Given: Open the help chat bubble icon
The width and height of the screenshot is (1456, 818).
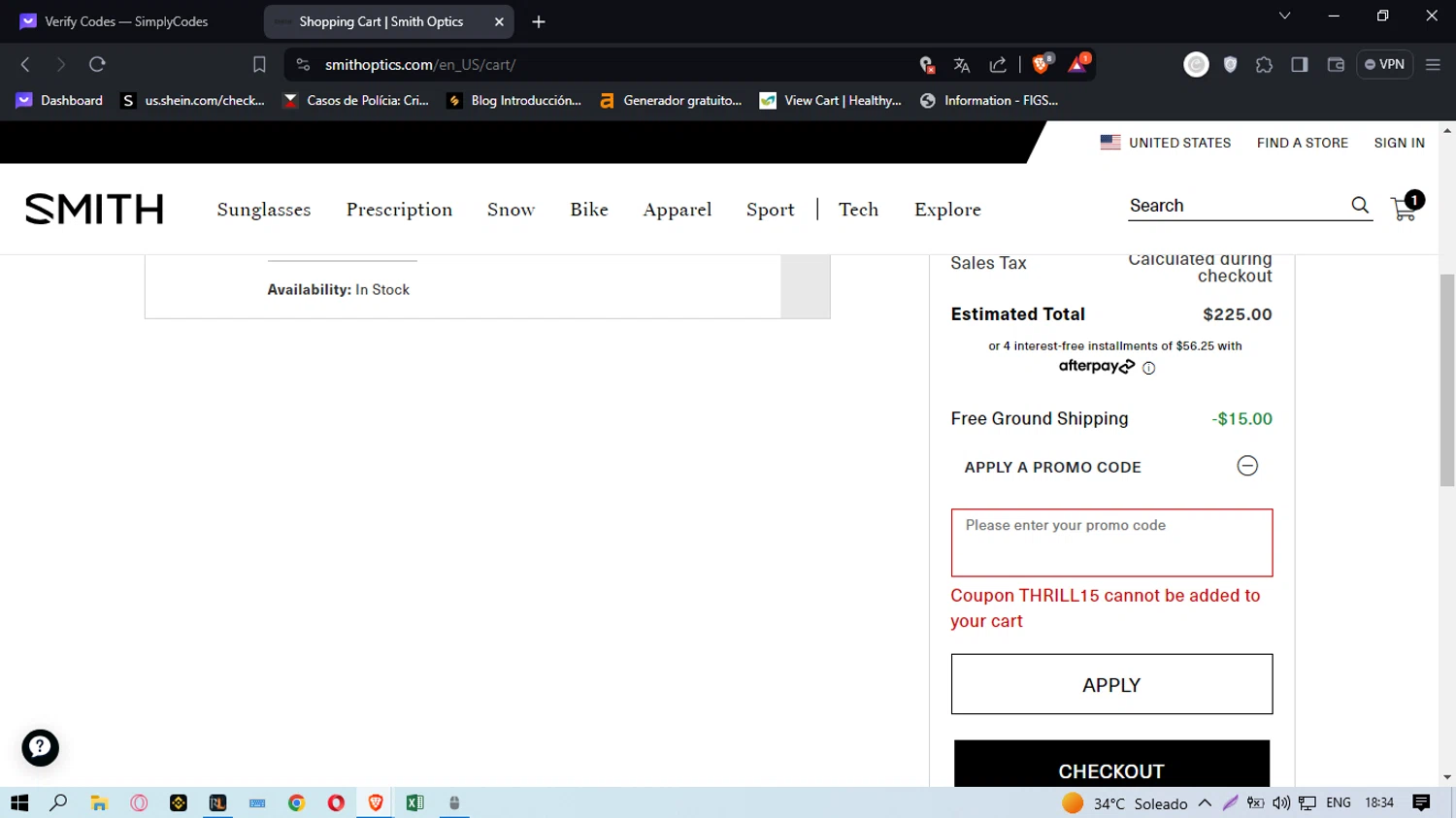Looking at the screenshot, I should [41, 748].
